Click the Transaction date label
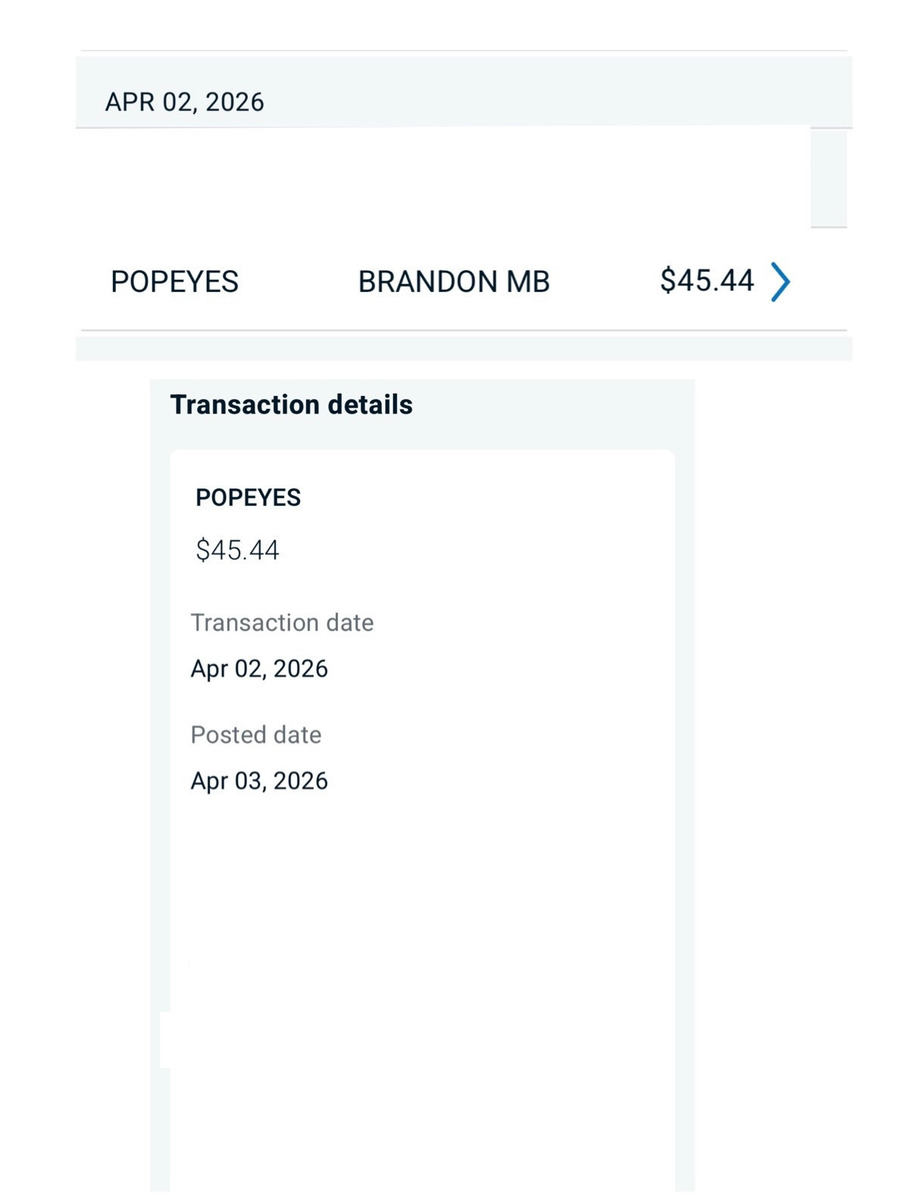The height and width of the screenshot is (1200, 907). point(282,623)
